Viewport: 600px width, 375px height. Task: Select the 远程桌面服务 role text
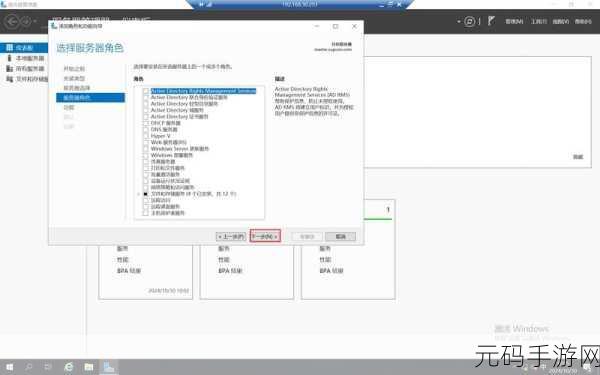point(165,207)
